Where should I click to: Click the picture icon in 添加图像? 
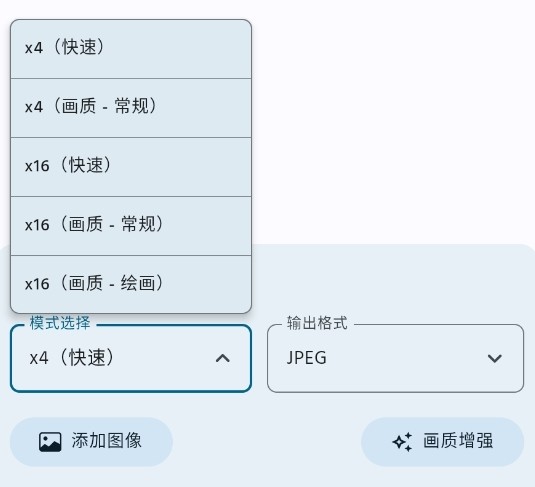[x=50, y=442]
